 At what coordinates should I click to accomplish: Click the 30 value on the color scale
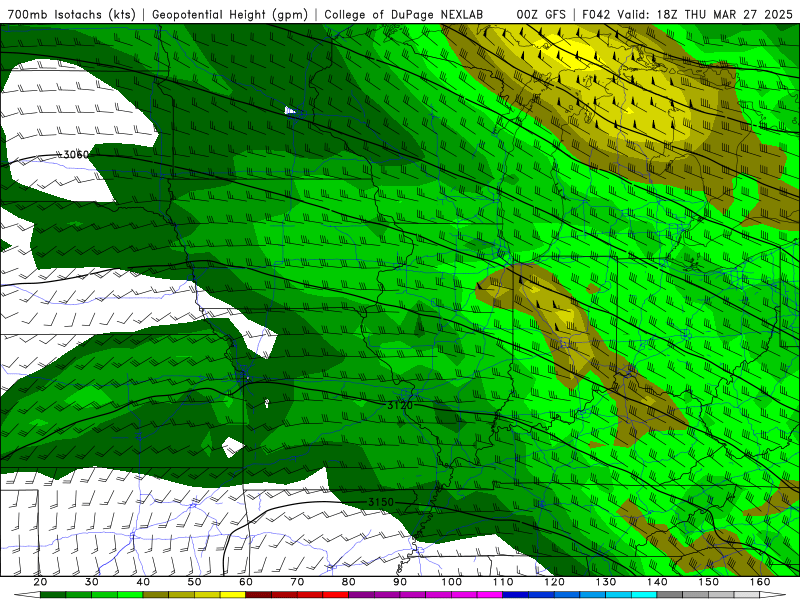[x=92, y=582]
